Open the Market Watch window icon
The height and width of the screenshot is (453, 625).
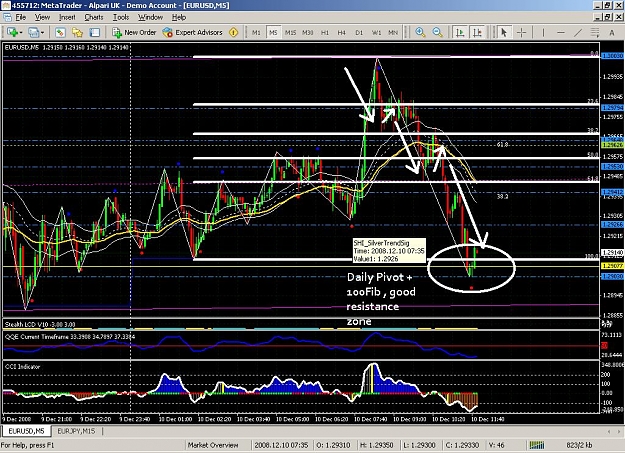click(60, 32)
